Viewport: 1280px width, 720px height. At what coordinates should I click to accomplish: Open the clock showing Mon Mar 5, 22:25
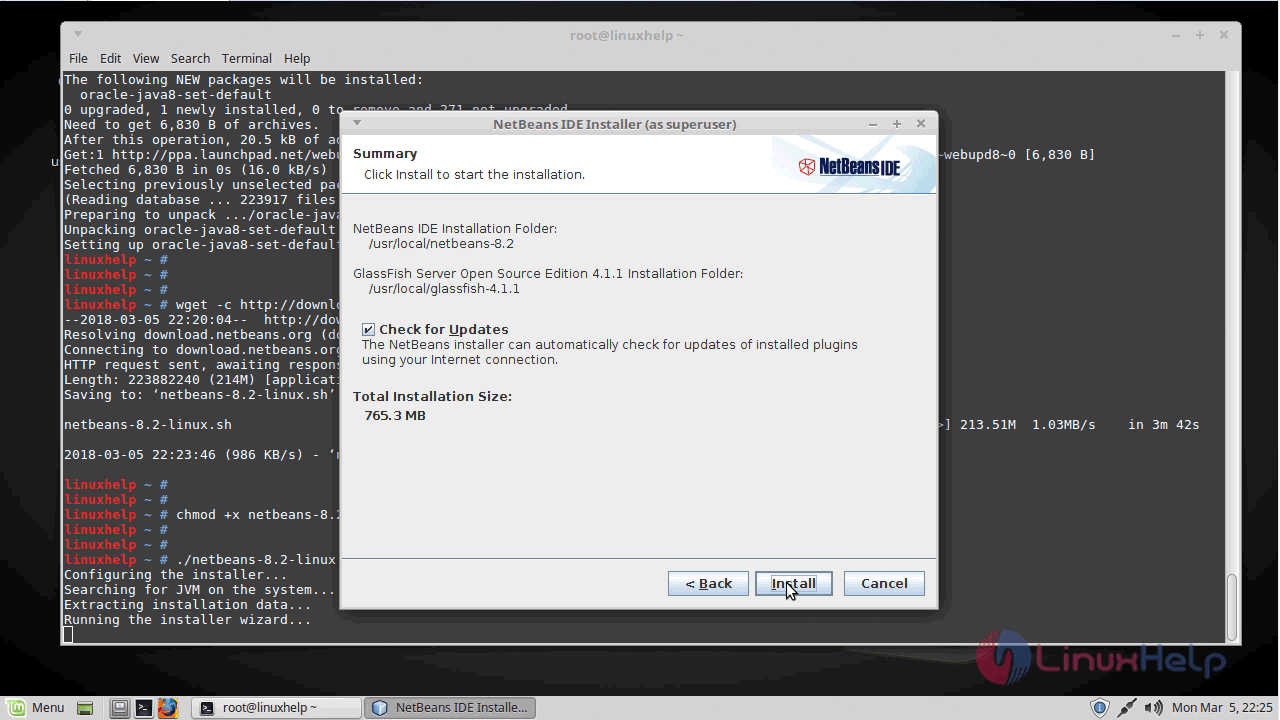[1222, 708]
